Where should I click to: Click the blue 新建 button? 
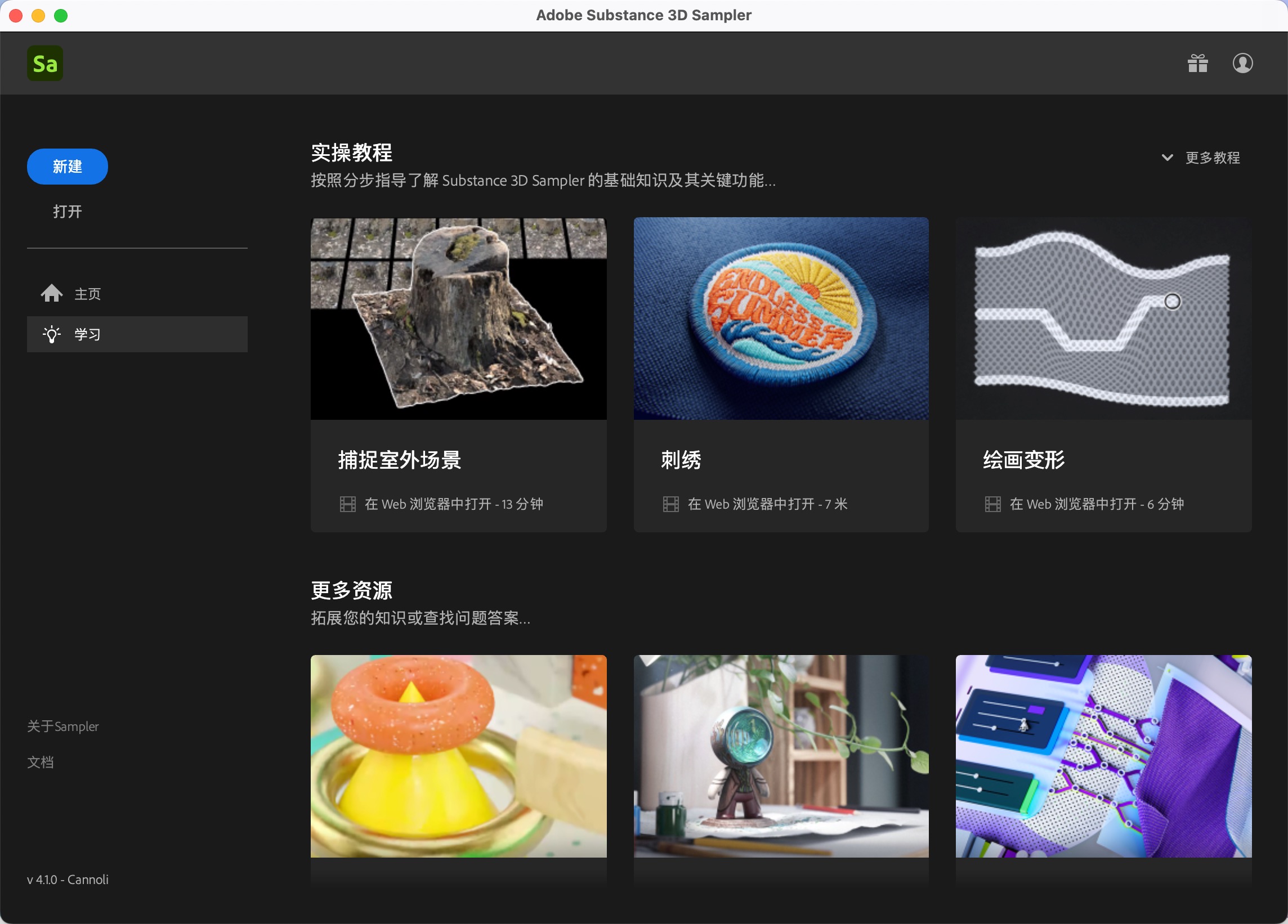coord(67,167)
